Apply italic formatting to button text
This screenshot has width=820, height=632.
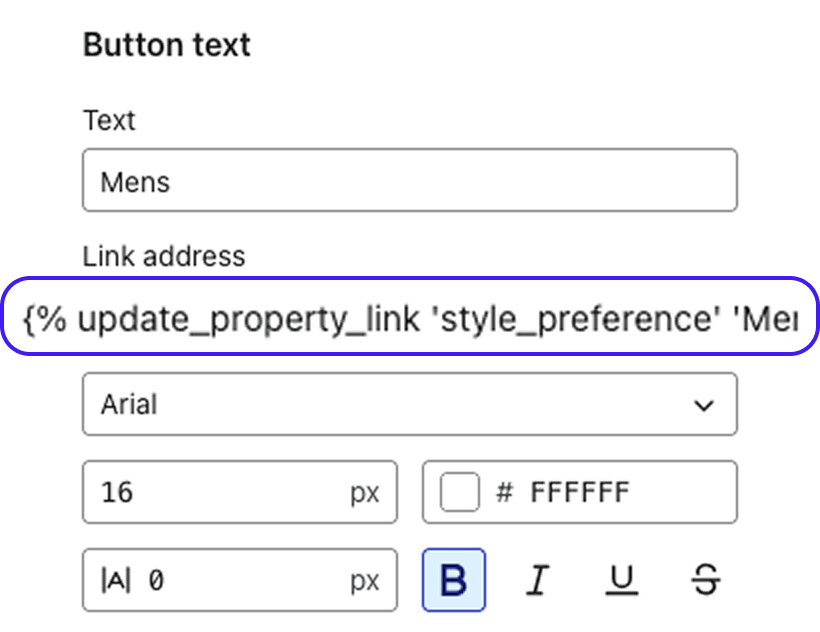[537, 580]
